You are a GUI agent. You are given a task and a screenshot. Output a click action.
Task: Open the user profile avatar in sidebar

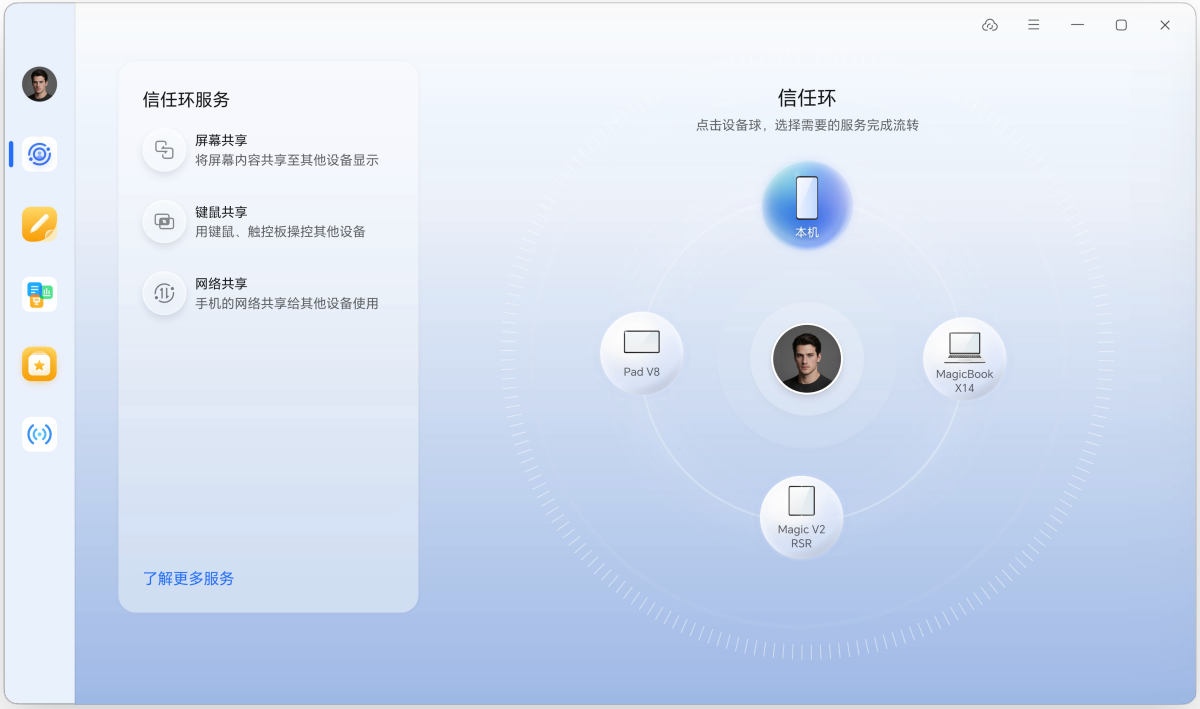[x=40, y=84]
